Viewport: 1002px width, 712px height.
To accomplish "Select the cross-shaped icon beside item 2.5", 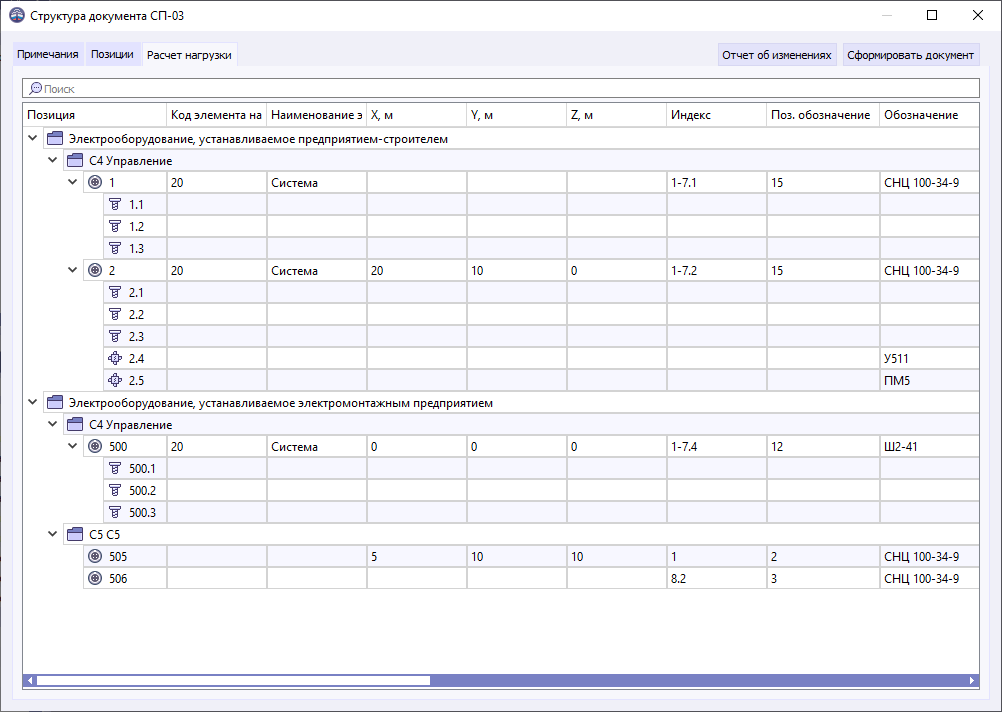I will coord(113,379).
